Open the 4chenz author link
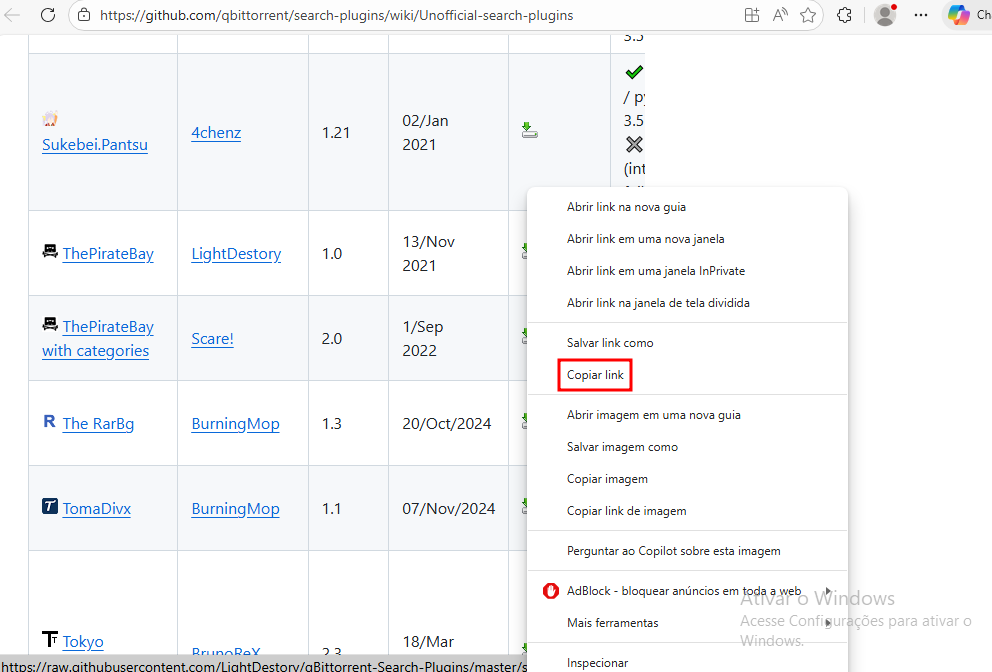Screen dimensions: 992x672 (x=216, y=132)
